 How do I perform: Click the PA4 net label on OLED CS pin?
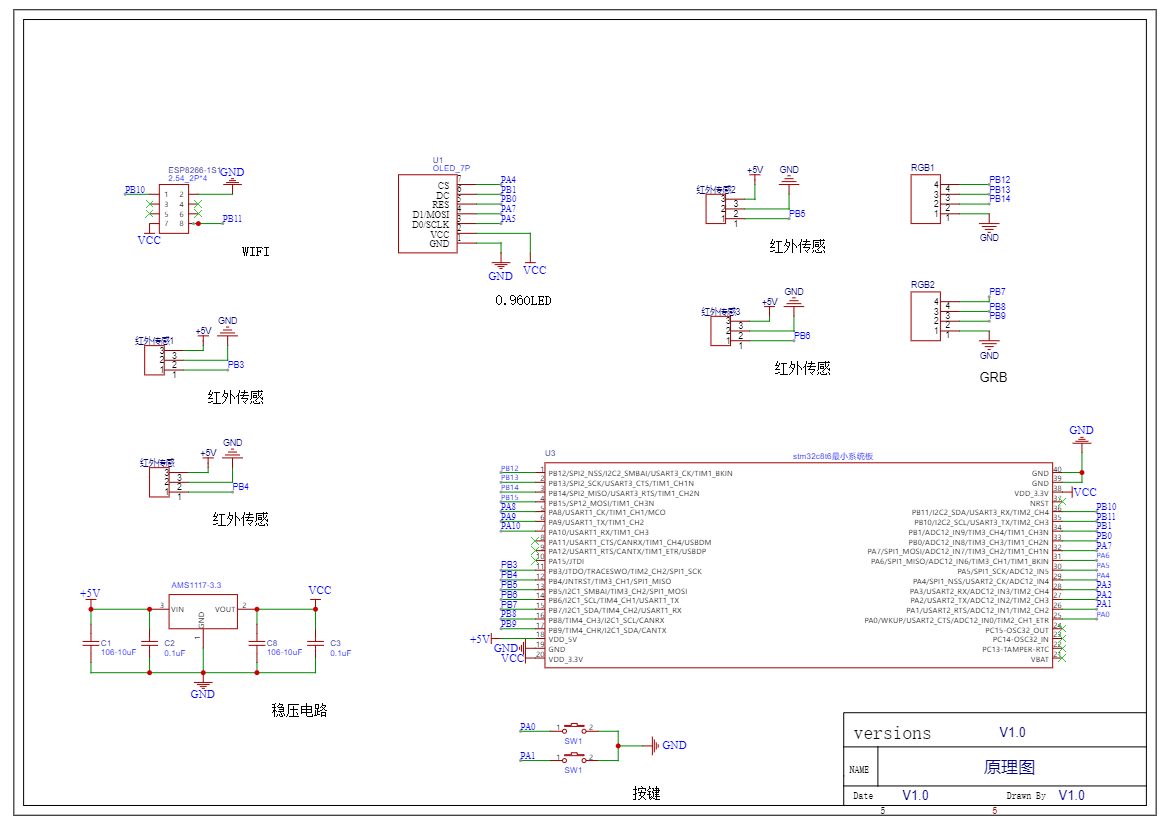coord(508,180)
